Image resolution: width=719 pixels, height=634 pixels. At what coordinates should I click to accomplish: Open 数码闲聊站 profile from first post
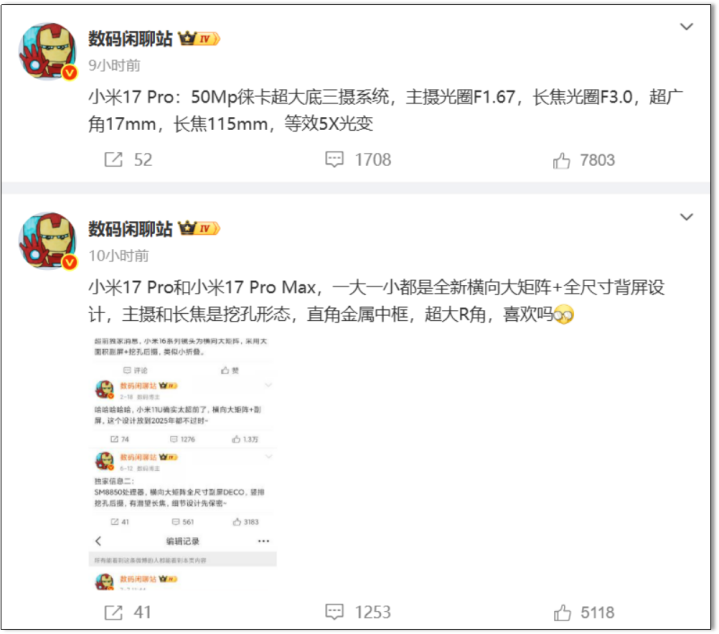[x=130, y=39]
